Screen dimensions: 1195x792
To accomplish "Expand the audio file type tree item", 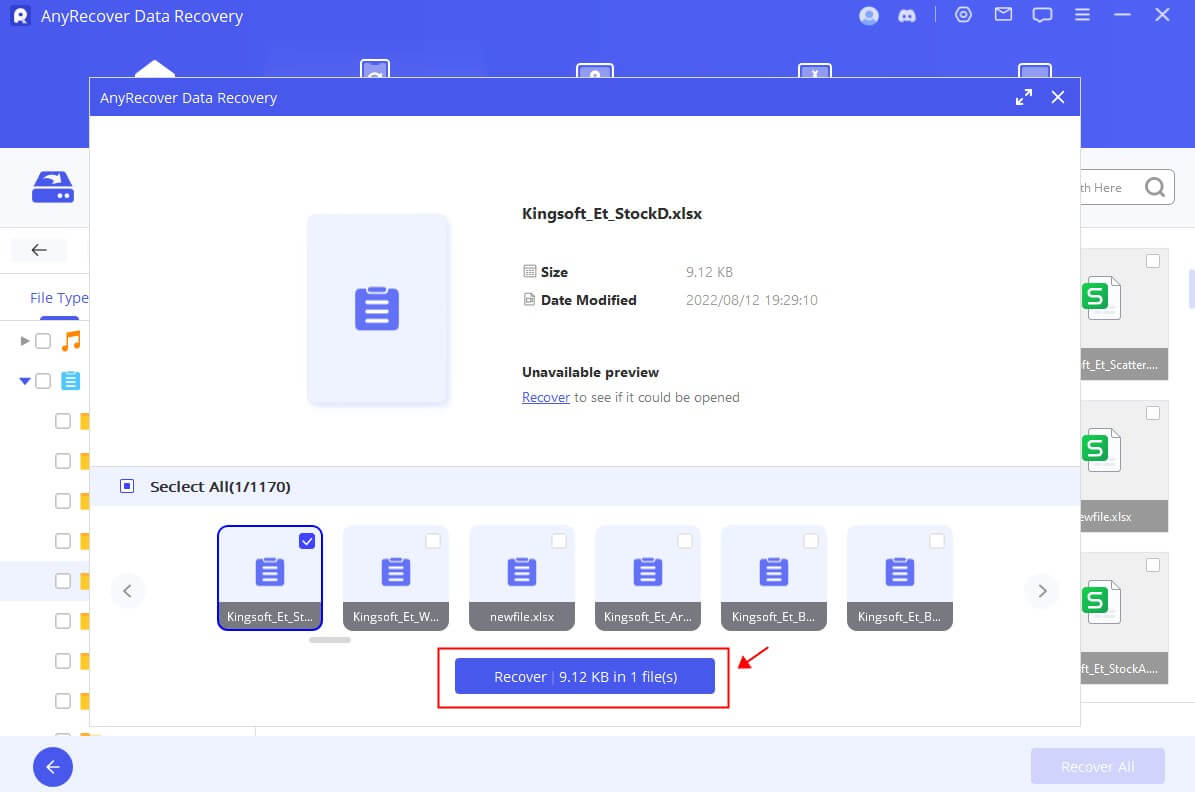I will pyautogui.click(x=24, y=340).
